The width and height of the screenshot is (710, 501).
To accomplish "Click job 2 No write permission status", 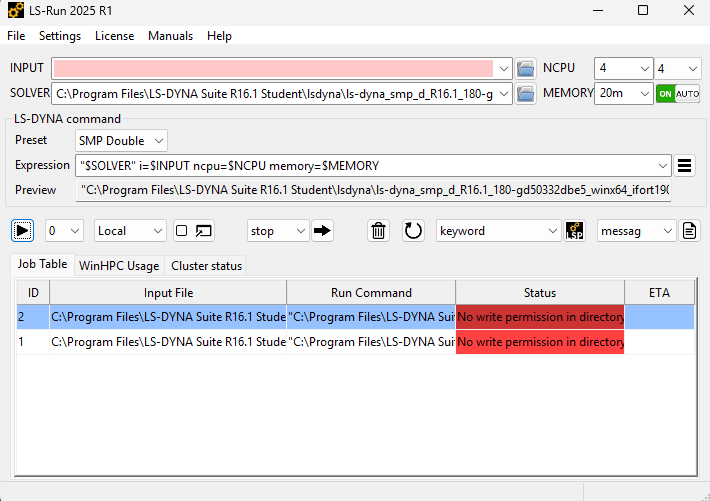I will pos(540,317).
